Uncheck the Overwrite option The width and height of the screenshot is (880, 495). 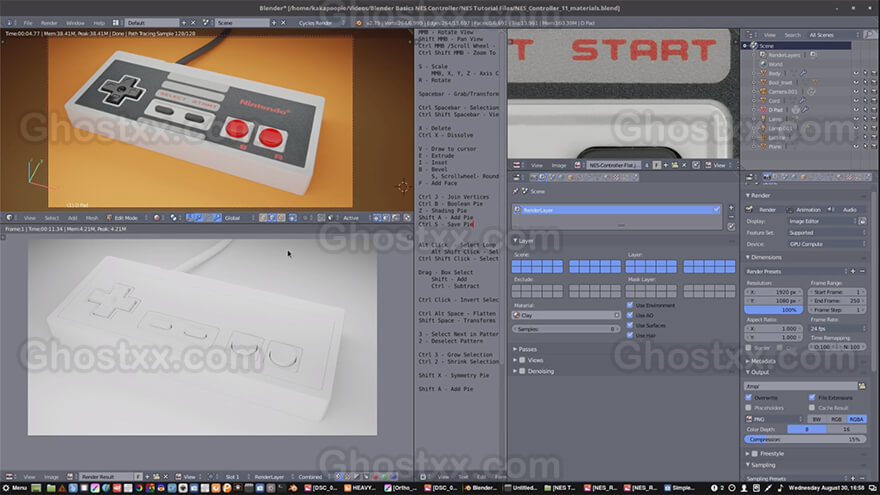(749, 397)
